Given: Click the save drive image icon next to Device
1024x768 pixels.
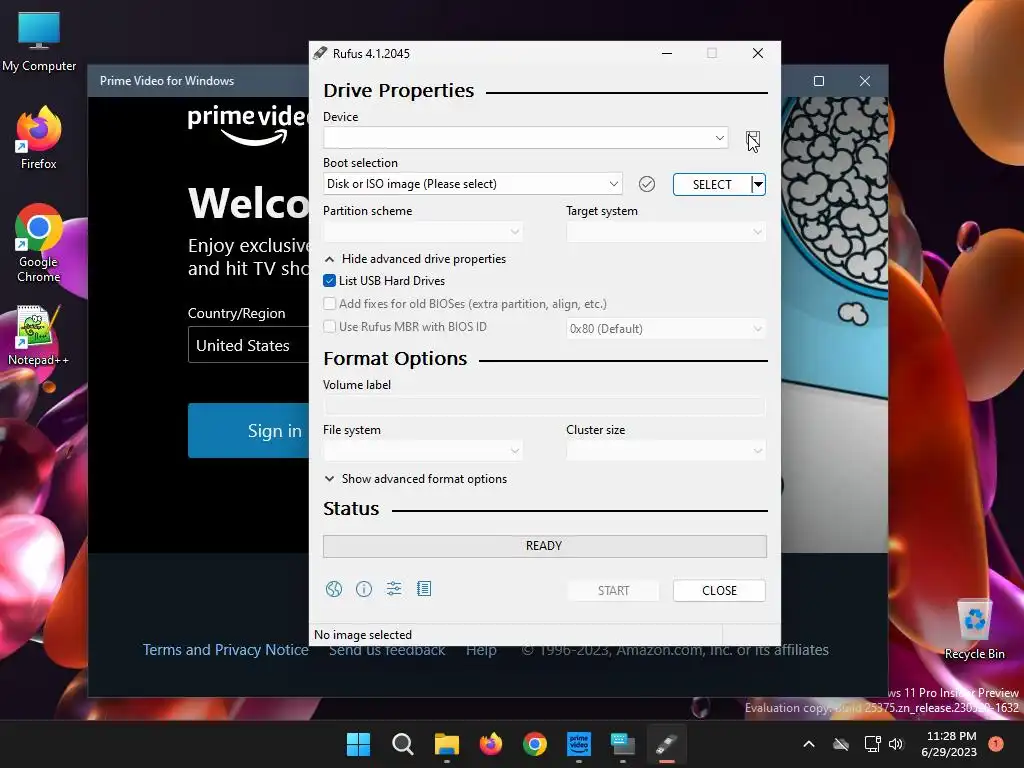Looking at the screenshot, I should 752,138.
